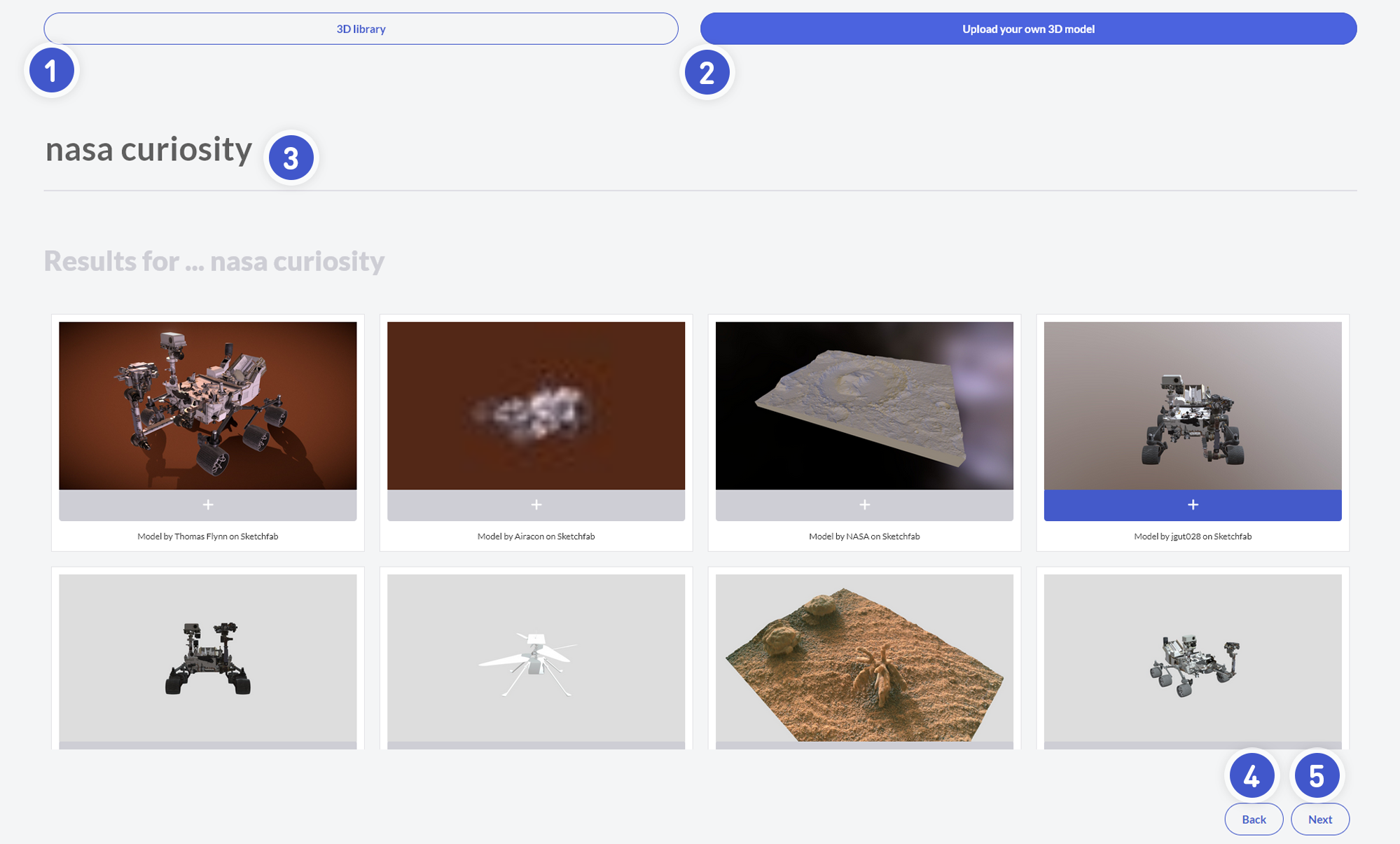Open the Model by NASA Sketchfab credit

864,537
